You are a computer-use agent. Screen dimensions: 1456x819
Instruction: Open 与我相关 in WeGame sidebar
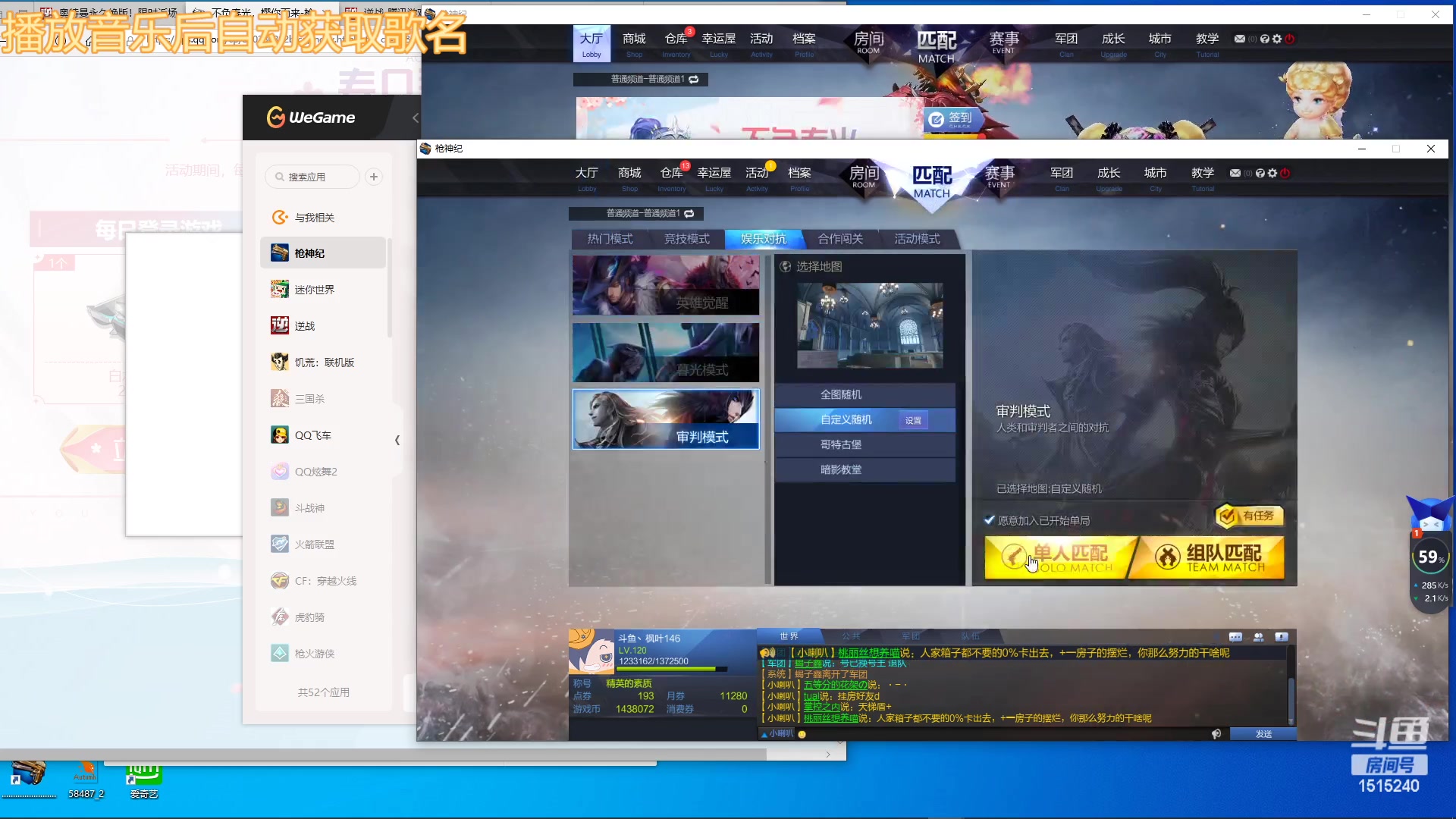[x=324, y=217]
